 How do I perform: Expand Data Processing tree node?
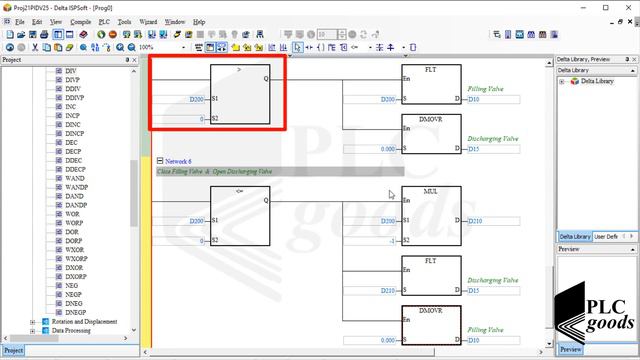point(33,331)
